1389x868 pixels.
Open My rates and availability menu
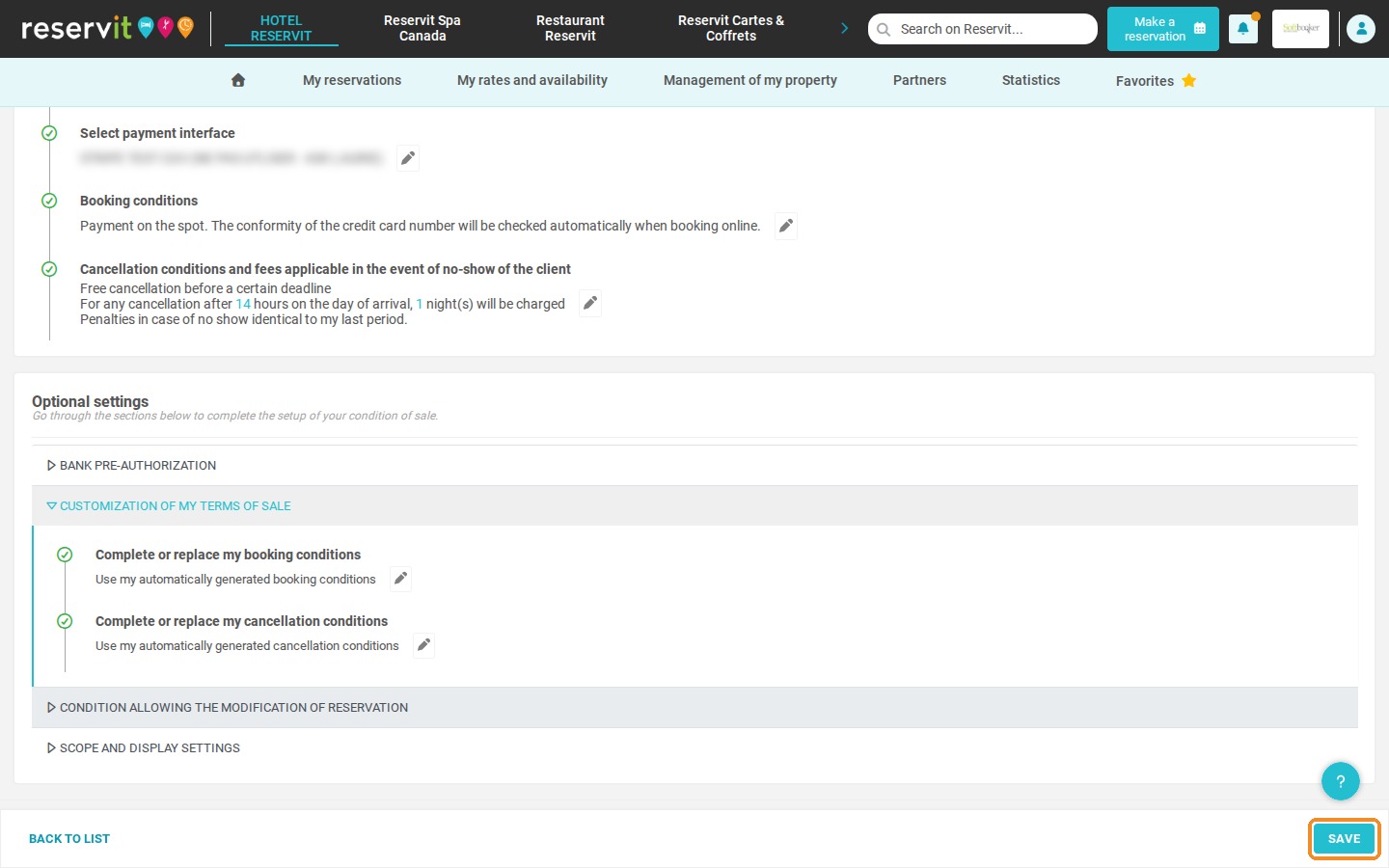532,80
